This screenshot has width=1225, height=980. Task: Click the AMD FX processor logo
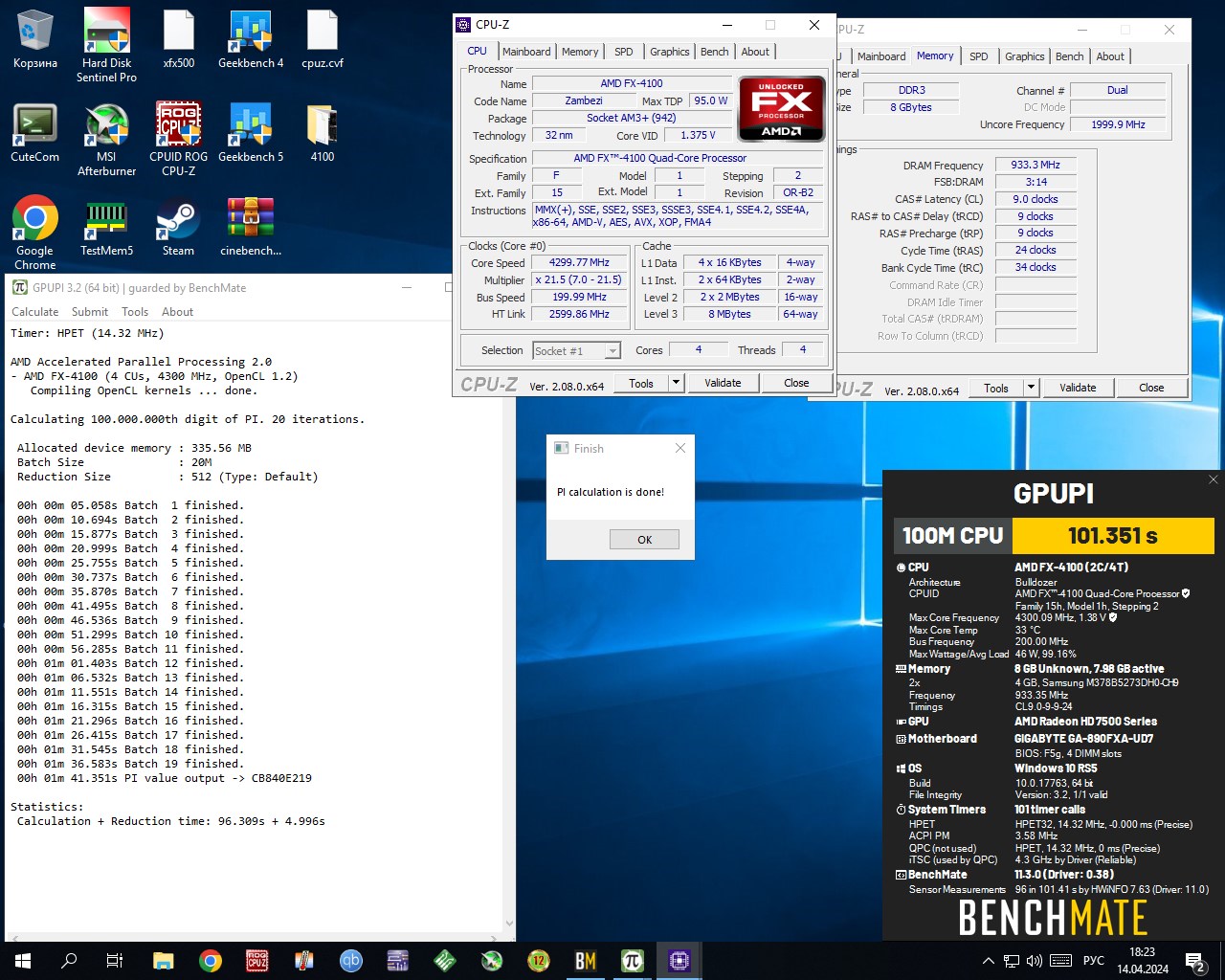[782, 109]
